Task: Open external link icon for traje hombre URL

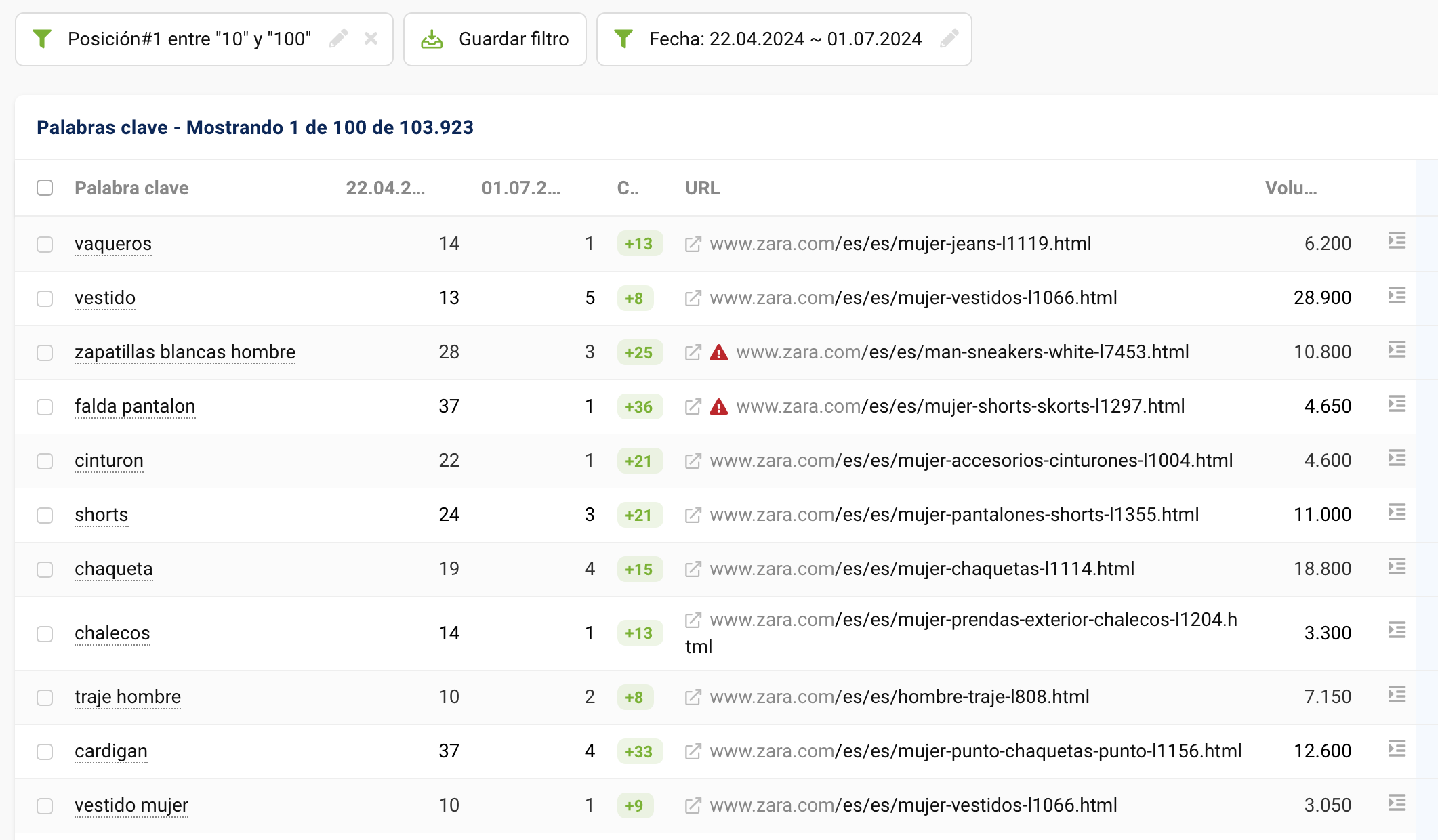Action: pyautogui.click(x=693, y=697)
